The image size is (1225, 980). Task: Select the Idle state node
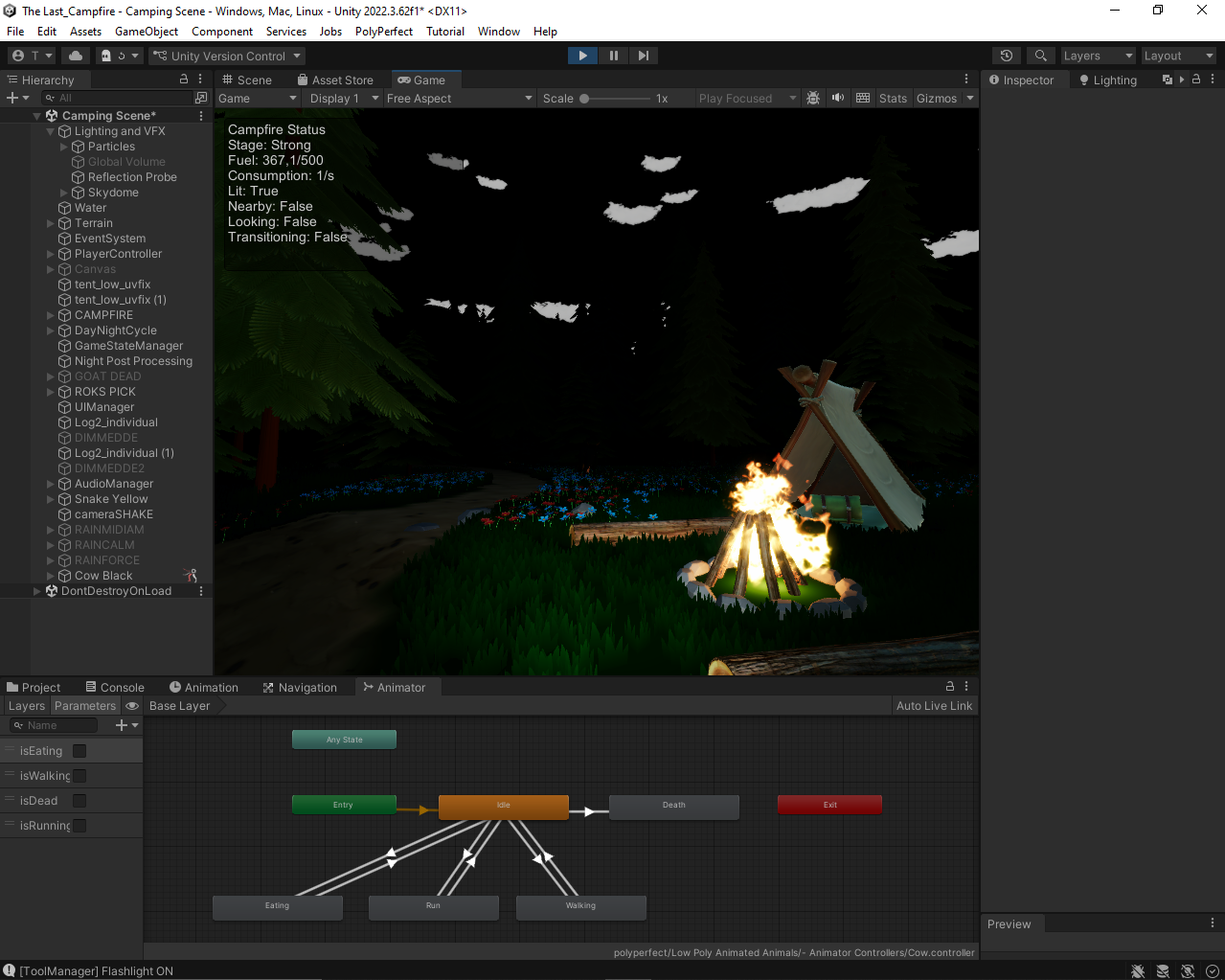[504, 807]
